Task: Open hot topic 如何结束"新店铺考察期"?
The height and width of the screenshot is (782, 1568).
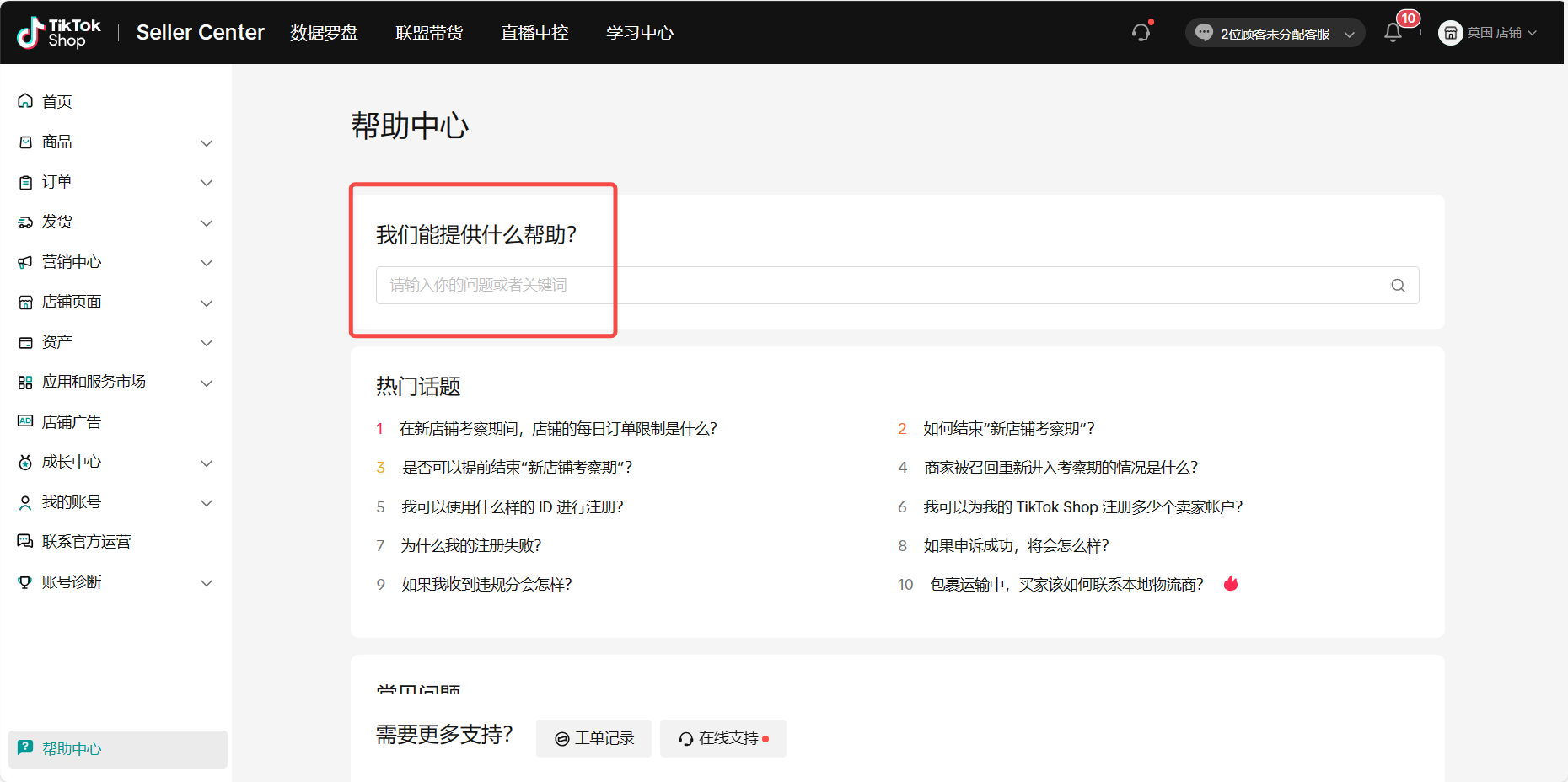Action: tap(1008, 429)
